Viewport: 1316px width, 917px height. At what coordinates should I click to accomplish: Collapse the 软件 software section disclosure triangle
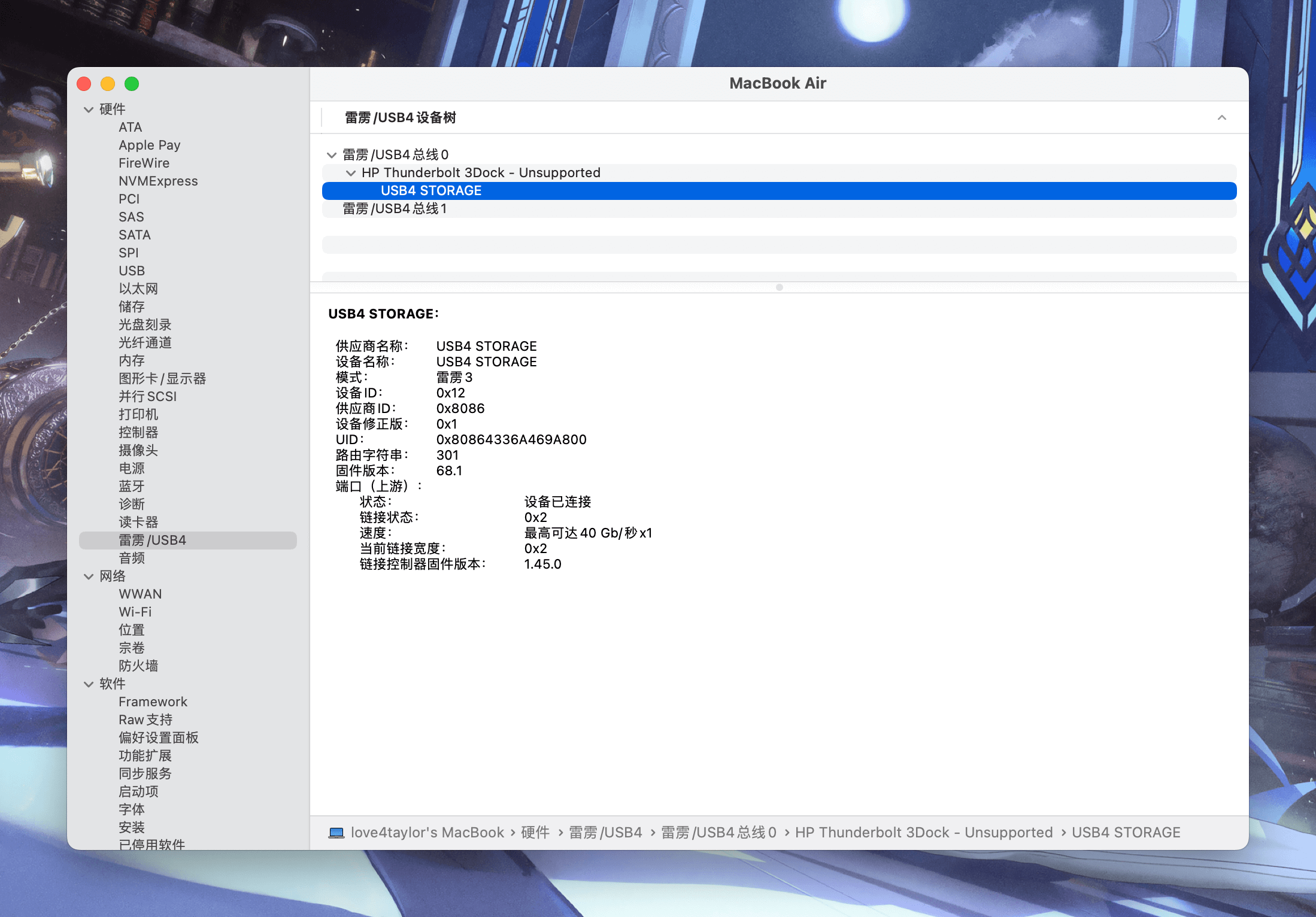[x=88, y=684]
